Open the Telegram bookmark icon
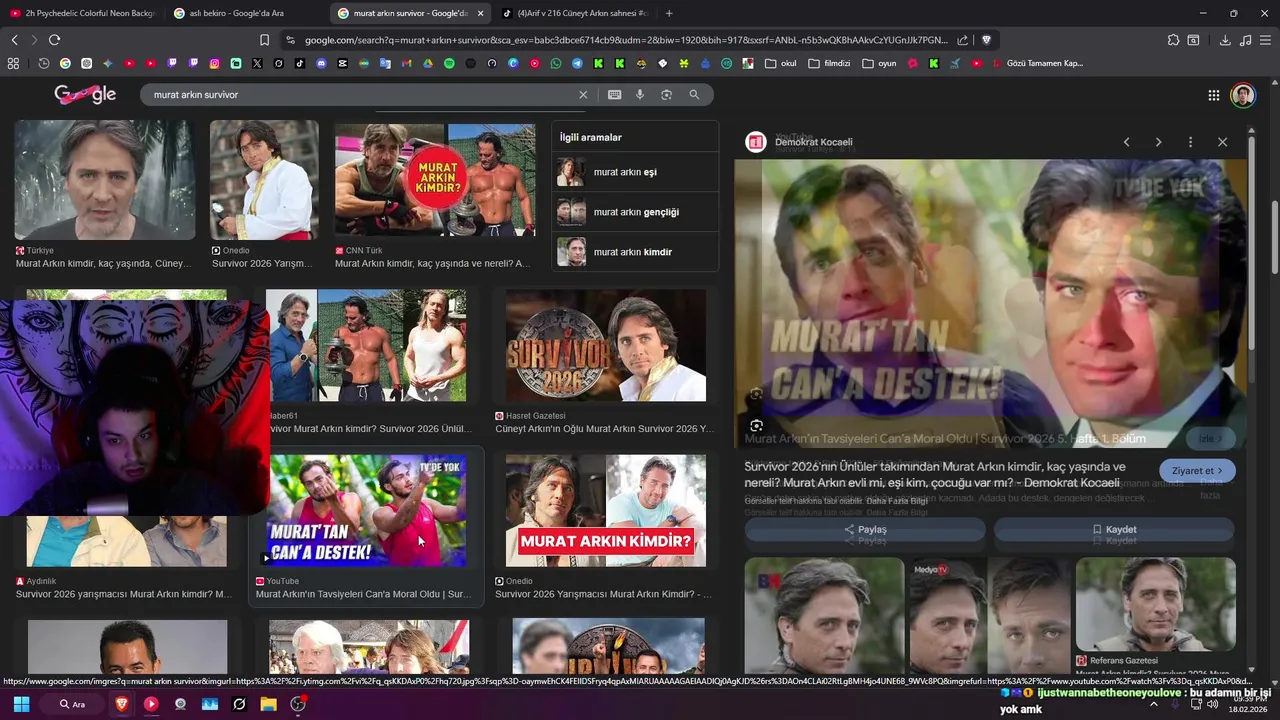1280x720 pixels. click(x=577, y=63)
